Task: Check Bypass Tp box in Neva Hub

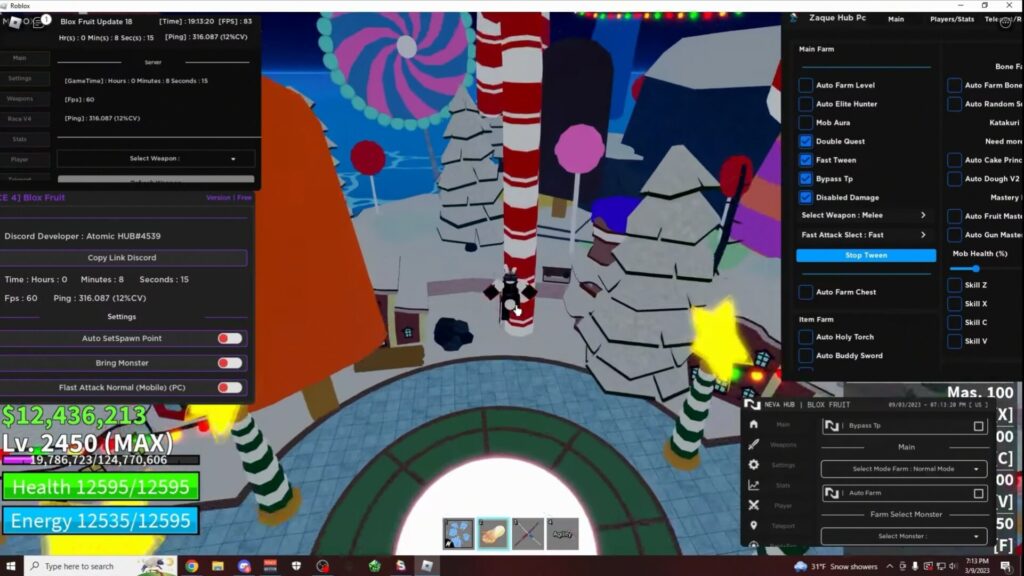Action: pyautogui.click(x=978, y=426)
